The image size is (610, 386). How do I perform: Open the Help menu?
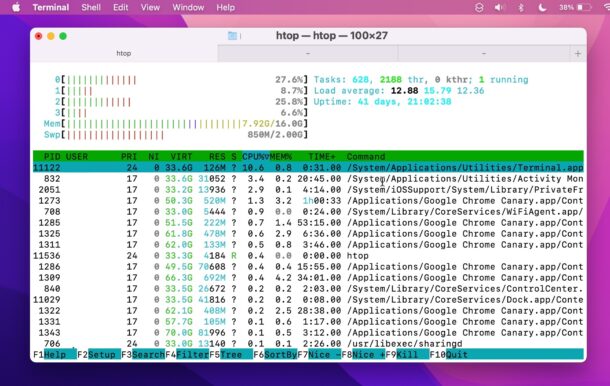226,7
